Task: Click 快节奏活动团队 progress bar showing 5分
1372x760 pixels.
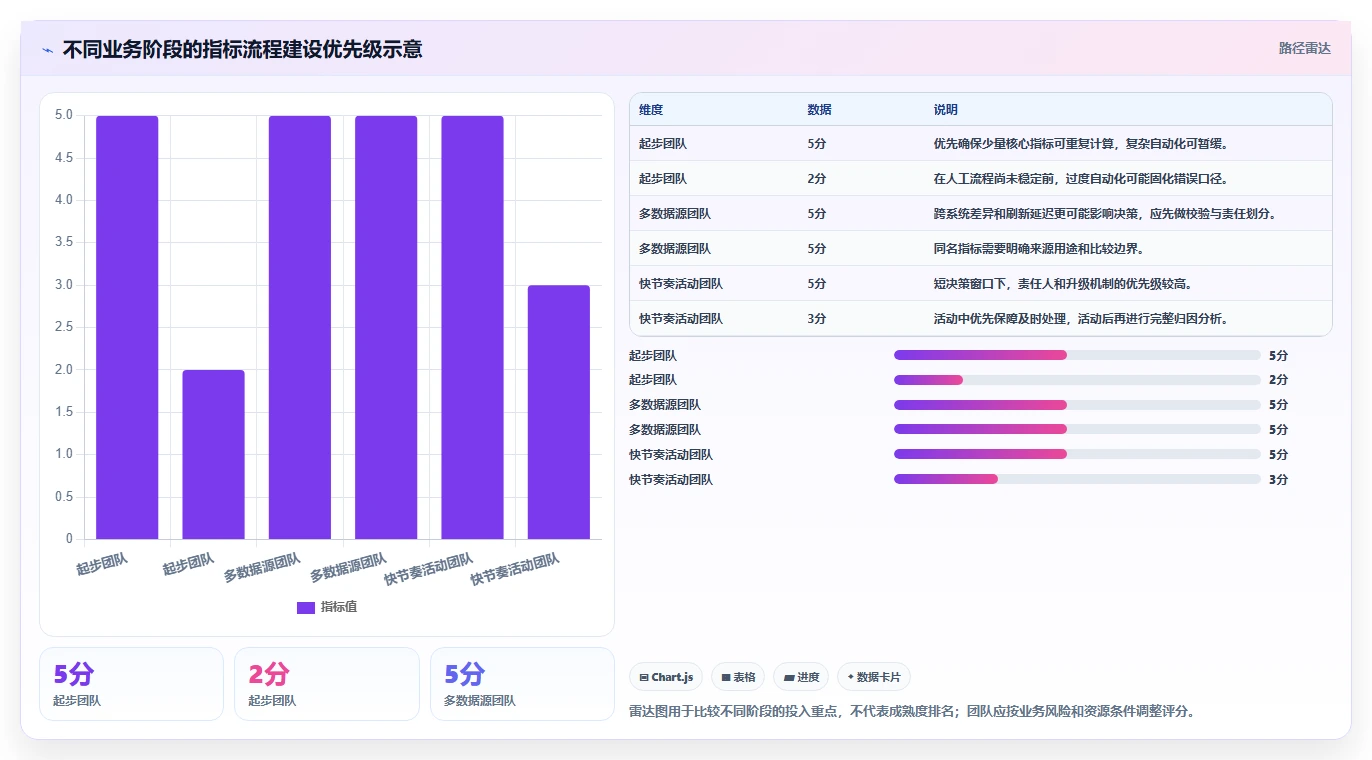Action: click(x=1077, y=455)
